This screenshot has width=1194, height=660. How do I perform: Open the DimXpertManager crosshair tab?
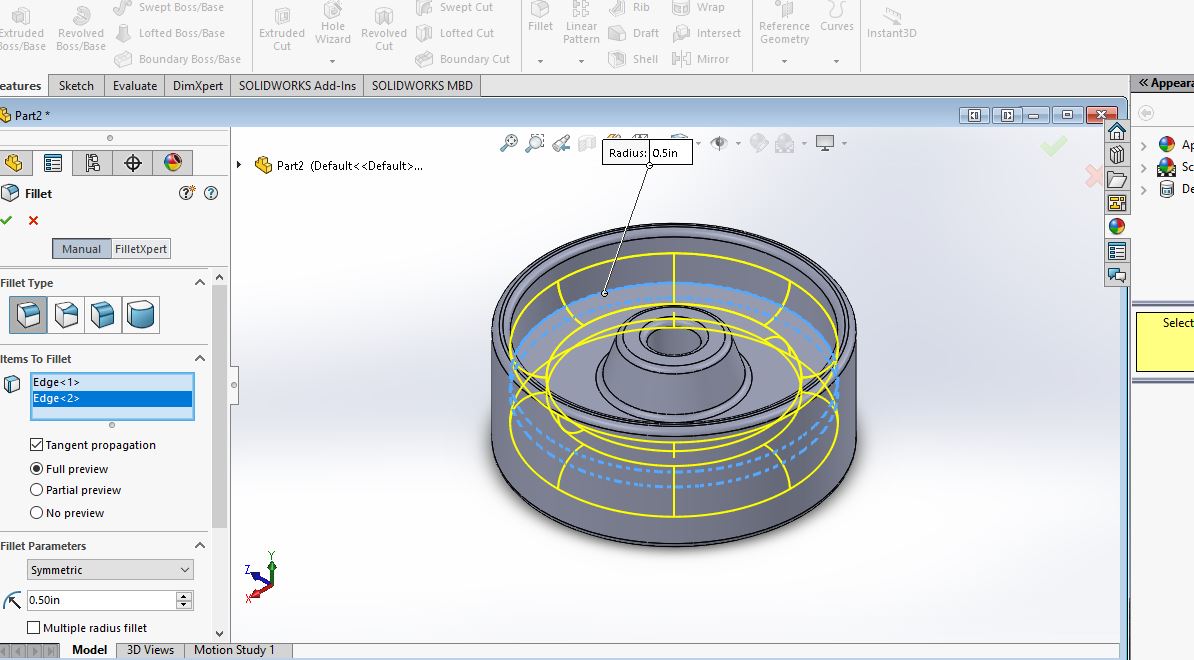(132, 163)
